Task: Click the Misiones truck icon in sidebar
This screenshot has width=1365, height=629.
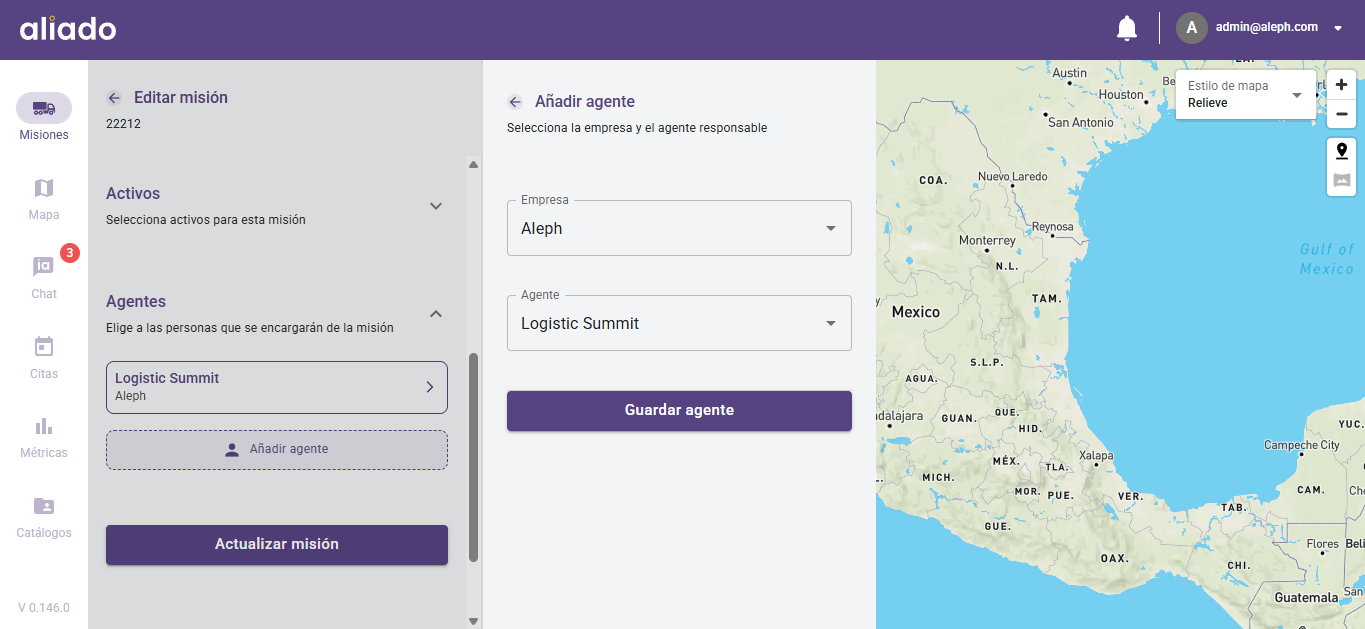Action: tap(44, 108)
